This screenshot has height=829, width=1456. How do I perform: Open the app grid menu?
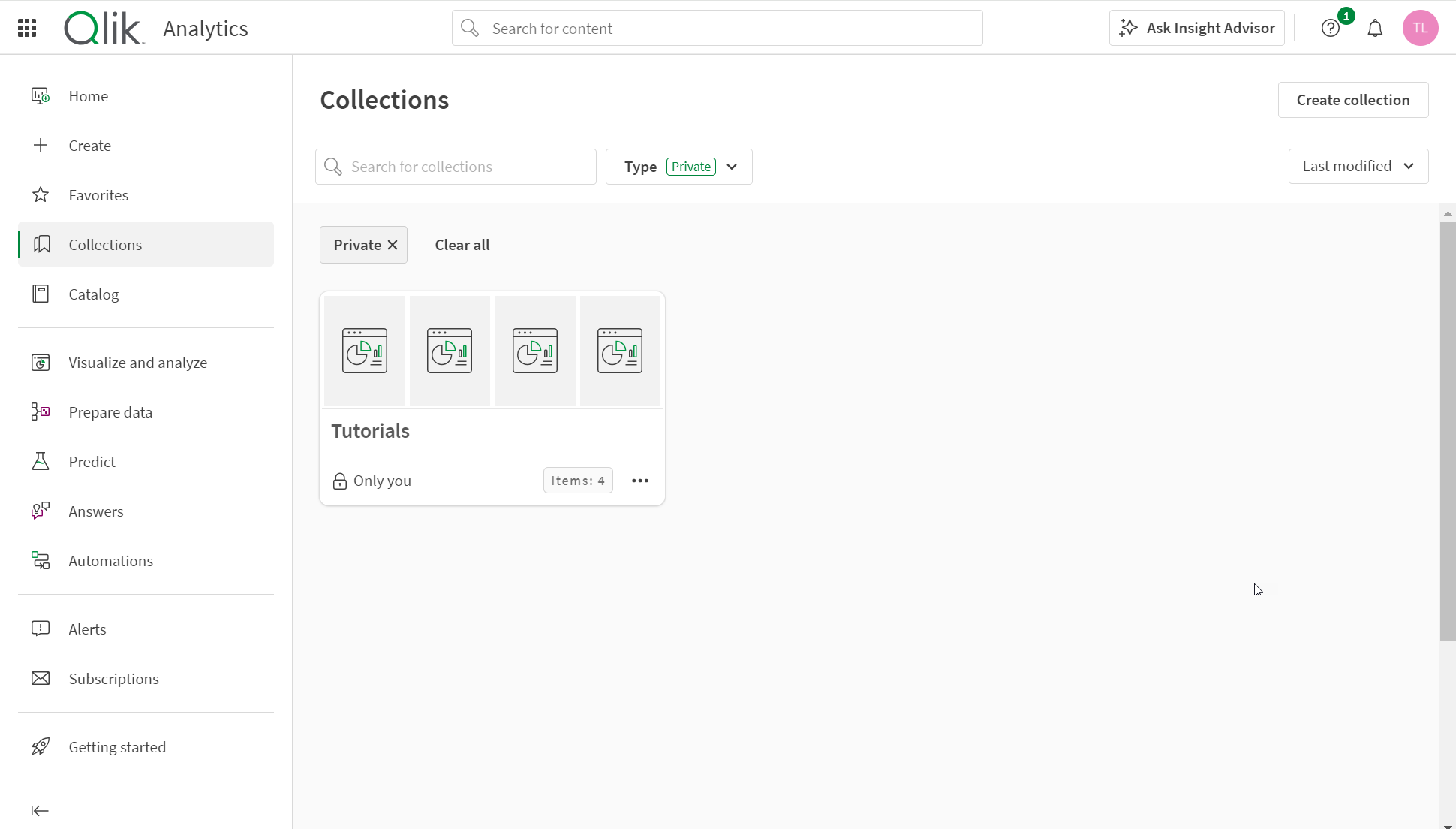click(x=27, y=28)
